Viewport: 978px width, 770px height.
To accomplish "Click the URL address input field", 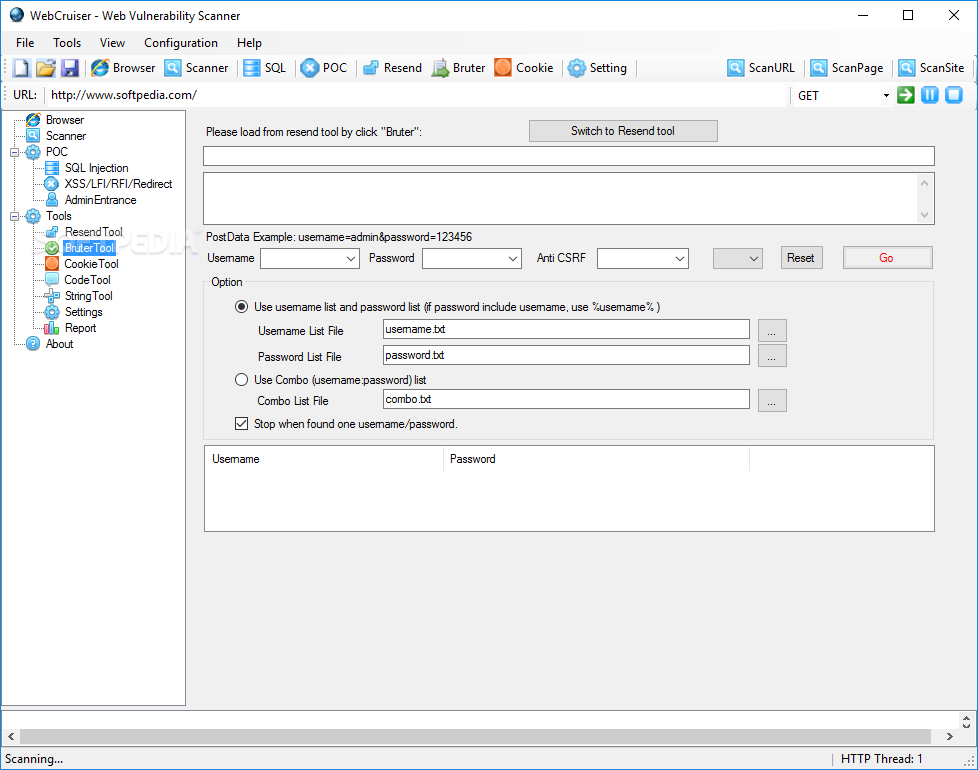I will 418,95.
